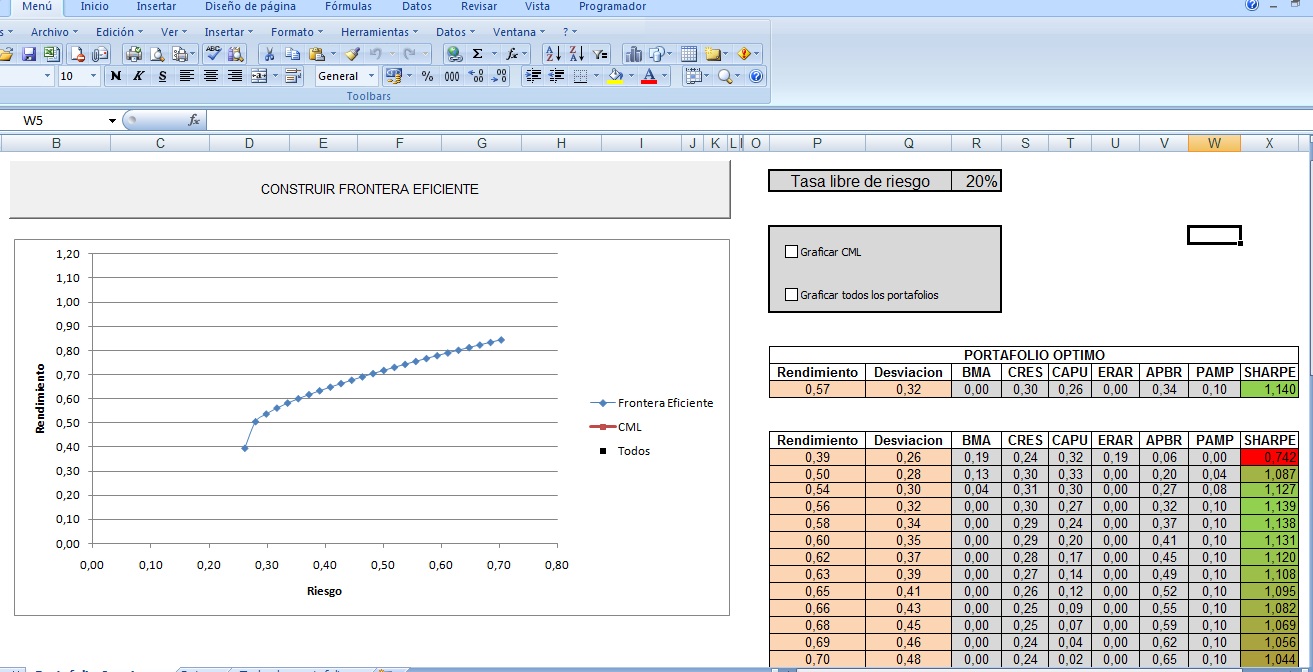Open the font size dropdown showing 10

click(x=93, y=75)
